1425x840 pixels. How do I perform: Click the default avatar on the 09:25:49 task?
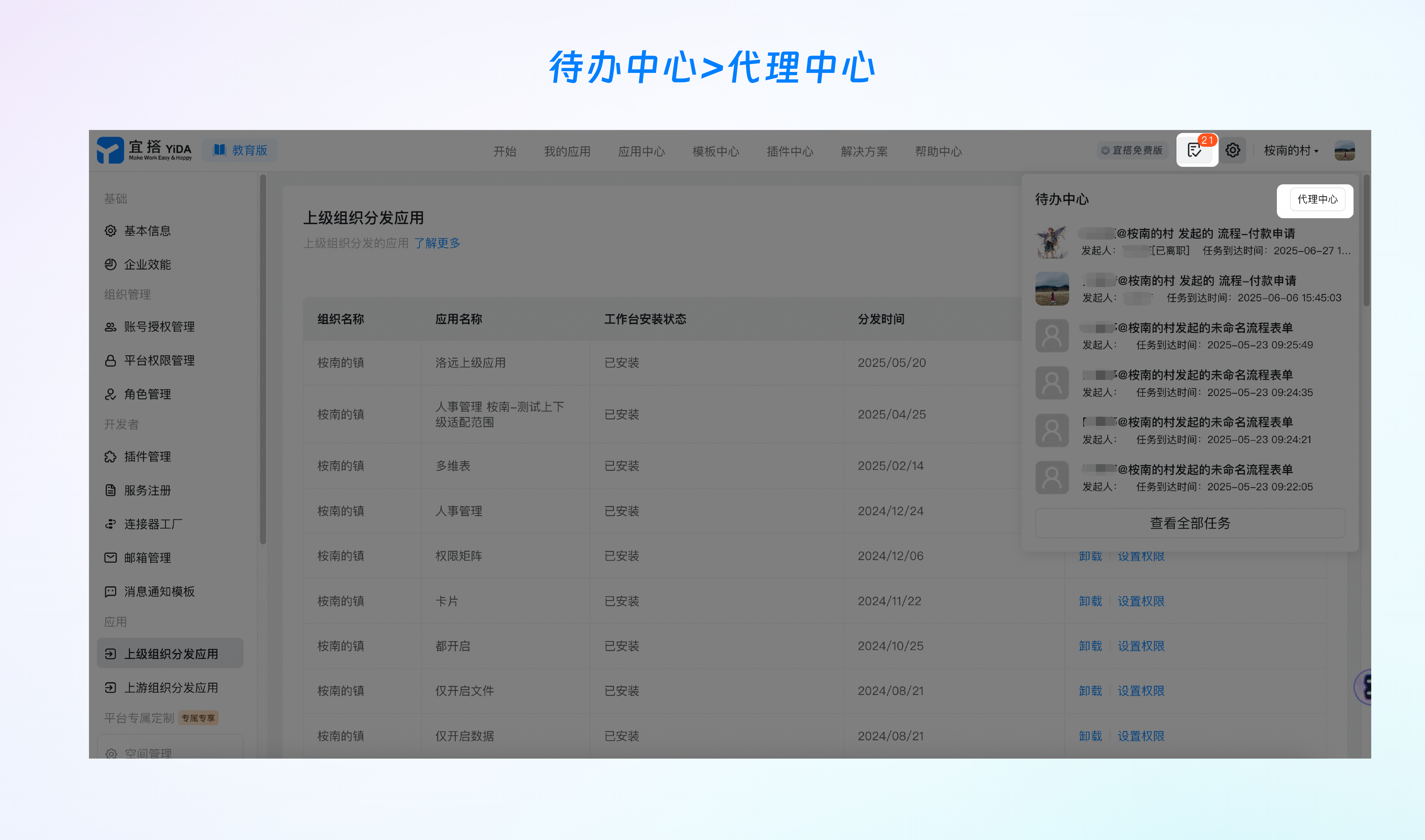click(x=1052, y=336)
